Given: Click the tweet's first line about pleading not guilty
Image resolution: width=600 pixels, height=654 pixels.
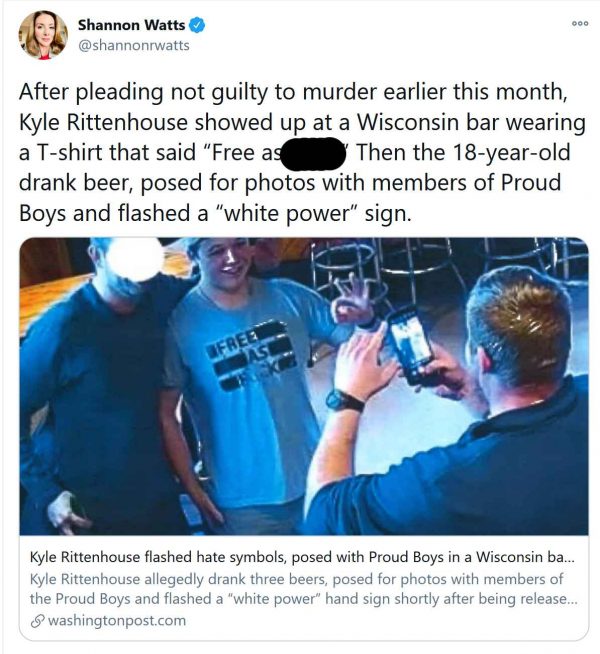Looking at the screenshot, I should click(293, 92).
